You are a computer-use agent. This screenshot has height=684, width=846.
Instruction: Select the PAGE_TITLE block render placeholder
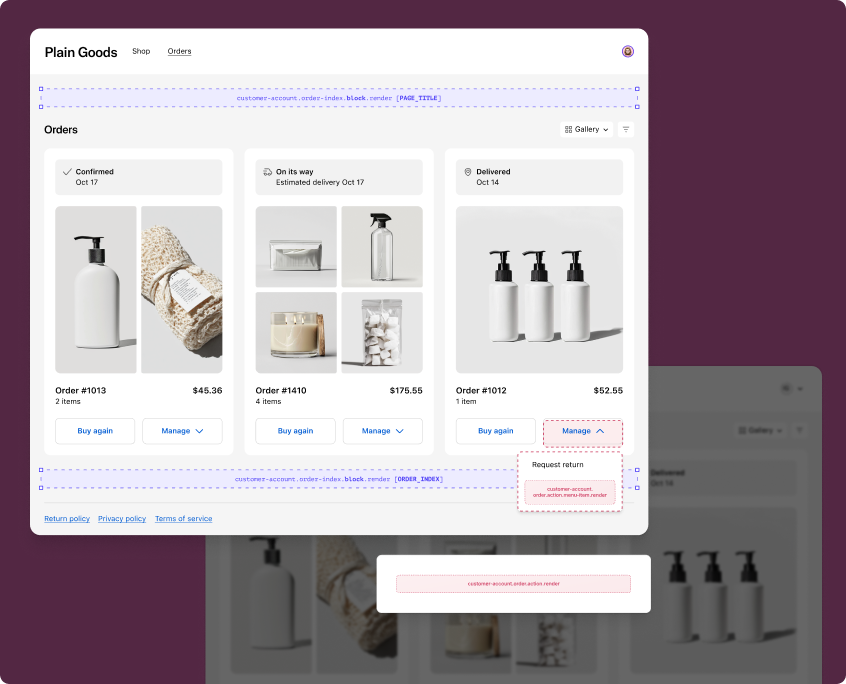pyautogui.click(x=339, y=98)
